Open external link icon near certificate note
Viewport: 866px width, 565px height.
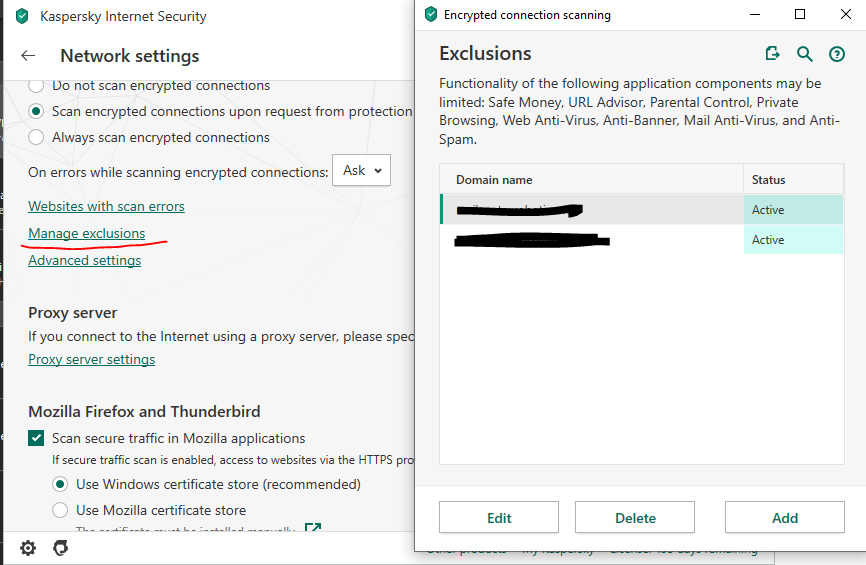pos(313,527)
